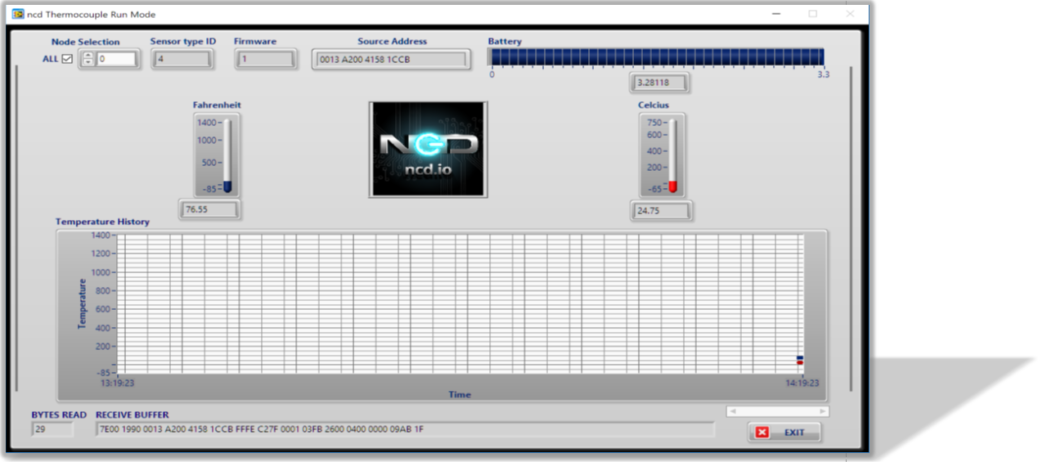1038x462 pixels.
Task: Click the data point markers in Temperature History
Action: point(800,360)
